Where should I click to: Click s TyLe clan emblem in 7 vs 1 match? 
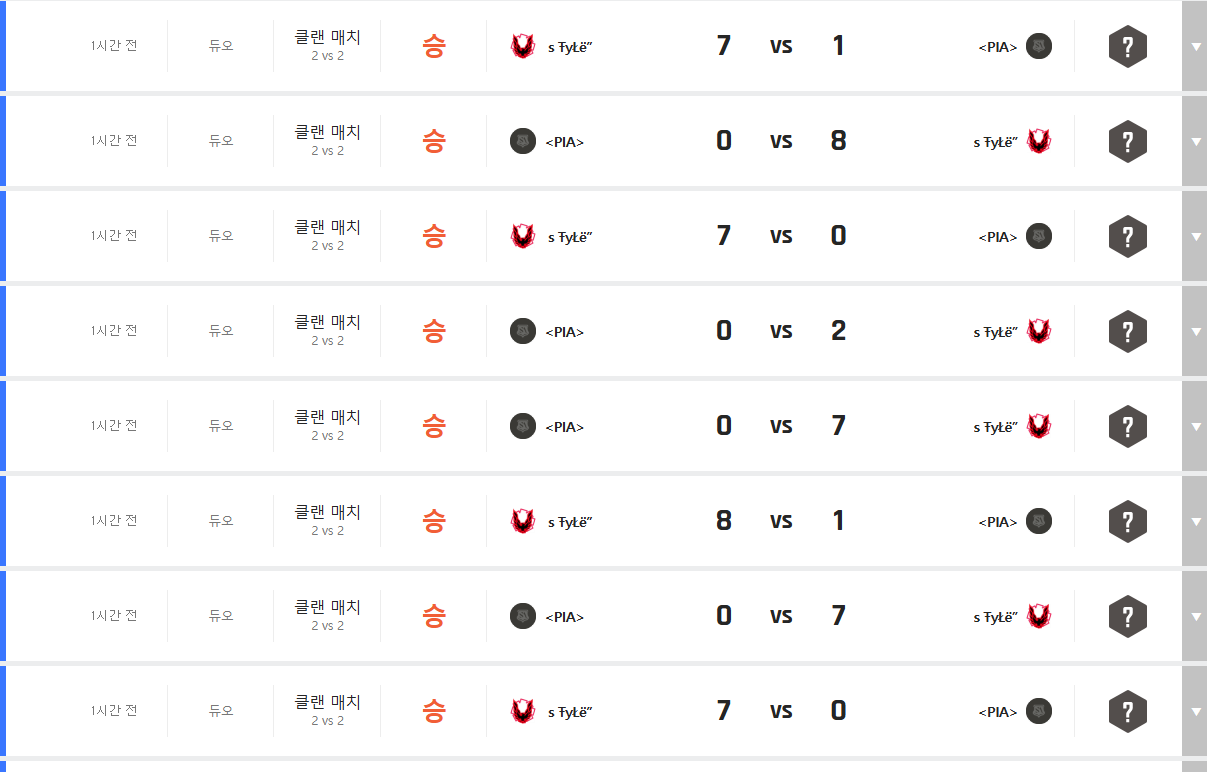[x=522, y=46]
